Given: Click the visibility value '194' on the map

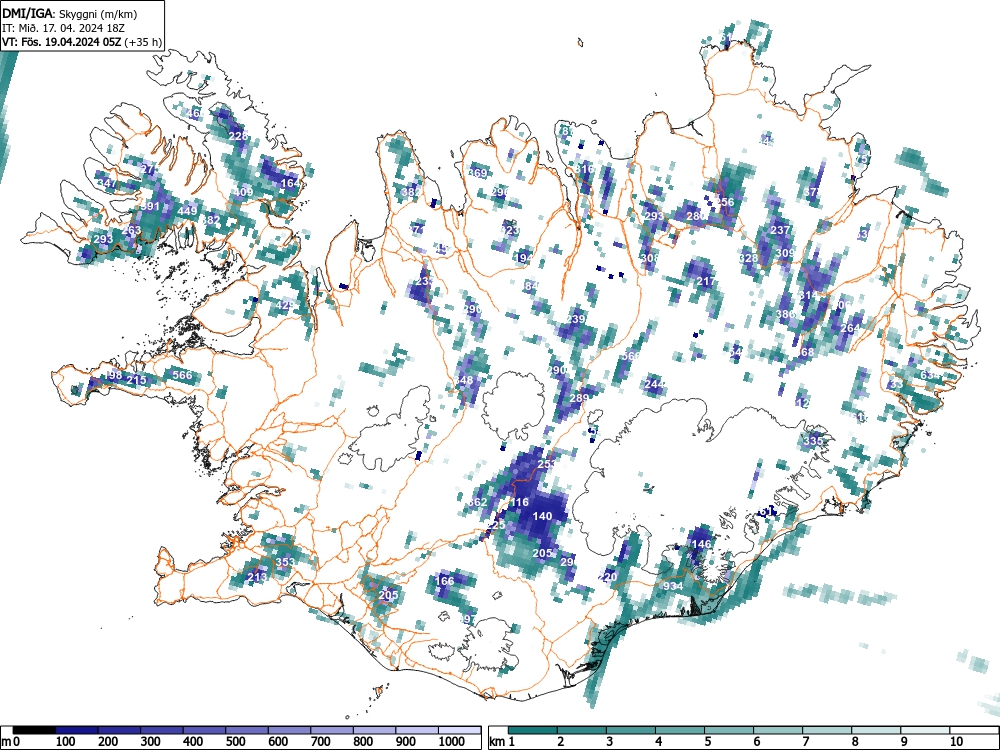Looking at the screenshot, I should coord(524,258).
